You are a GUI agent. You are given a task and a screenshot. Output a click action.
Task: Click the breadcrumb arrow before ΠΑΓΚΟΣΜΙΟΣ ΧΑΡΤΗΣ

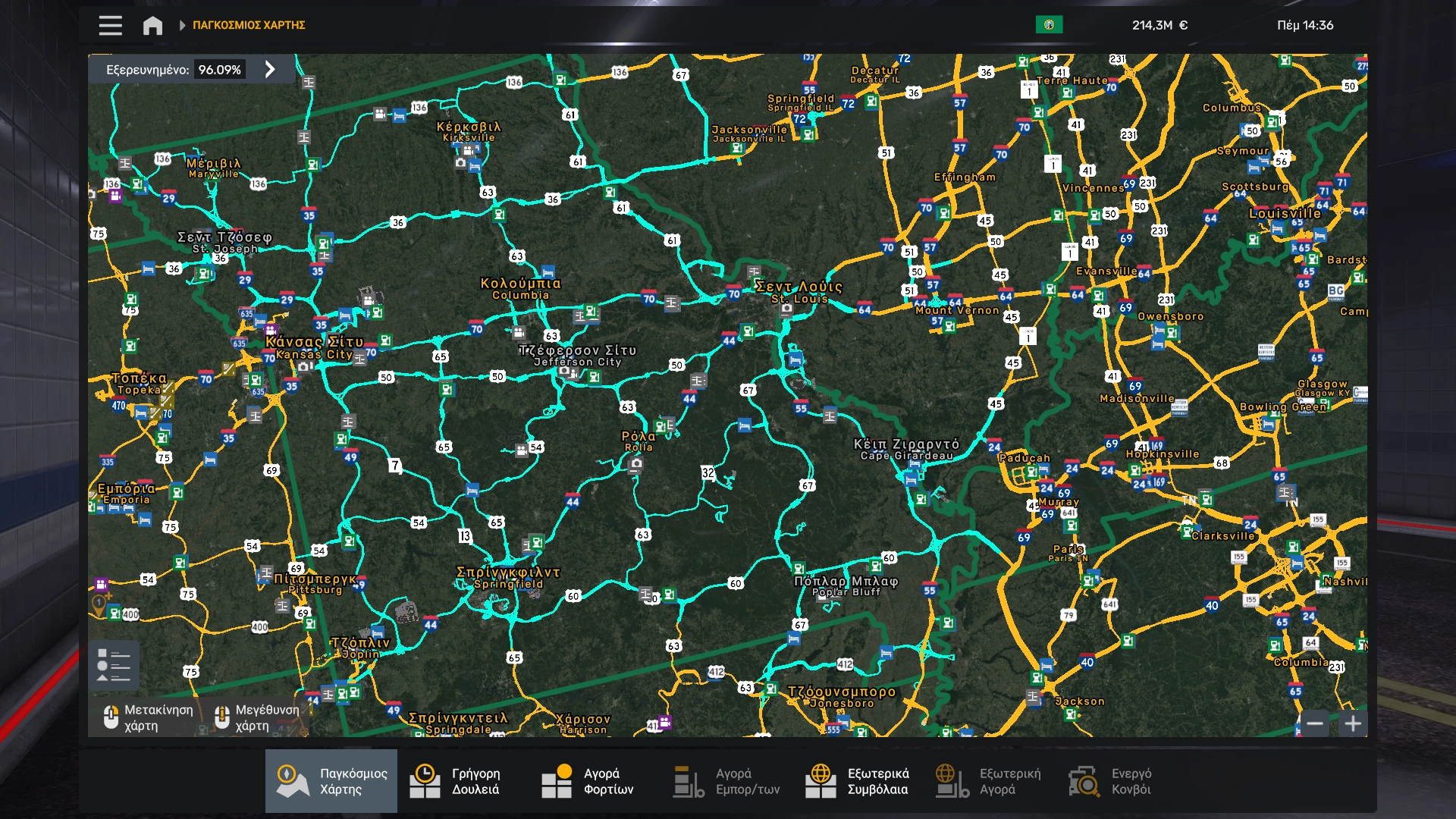(x=182, y=25)
